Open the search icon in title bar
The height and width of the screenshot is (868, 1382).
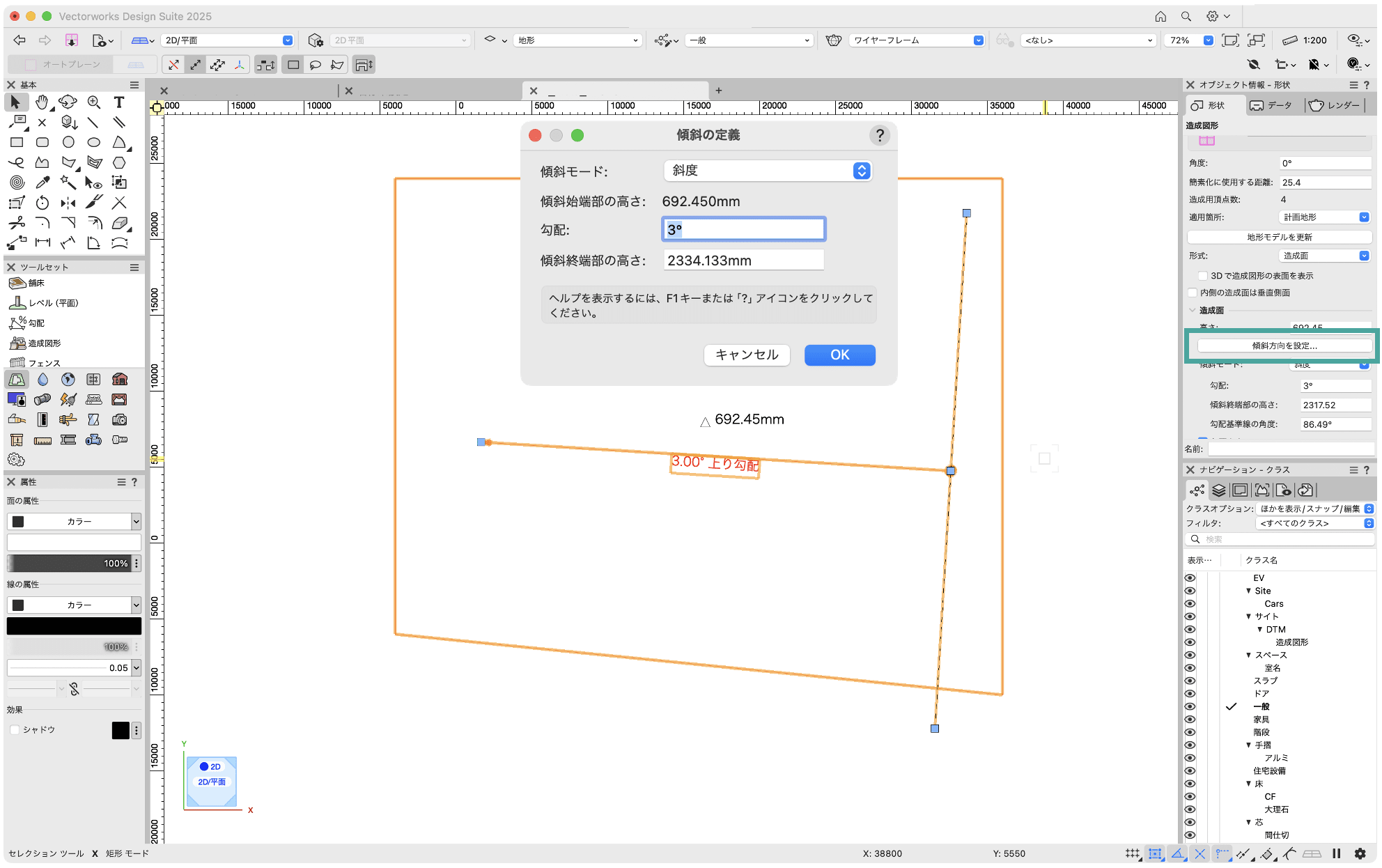click(x=1186, y=16)
